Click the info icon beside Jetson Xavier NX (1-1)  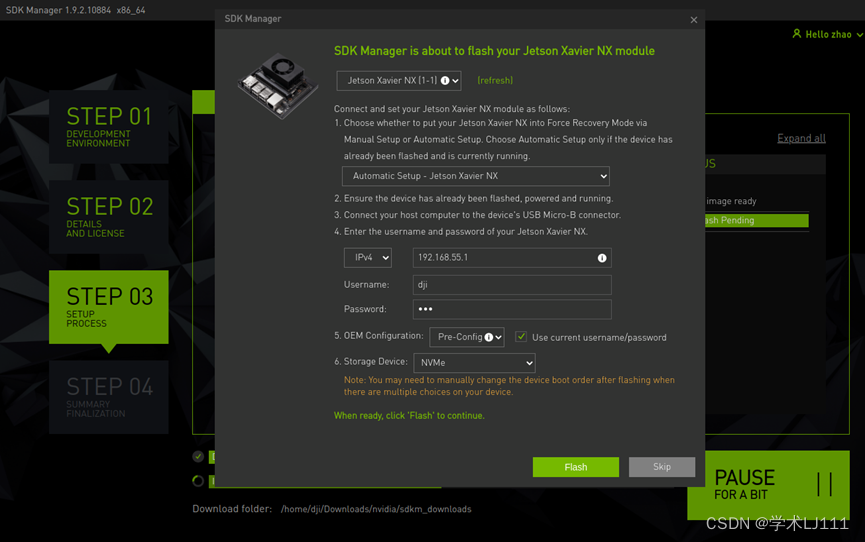(x=445, y=81)
